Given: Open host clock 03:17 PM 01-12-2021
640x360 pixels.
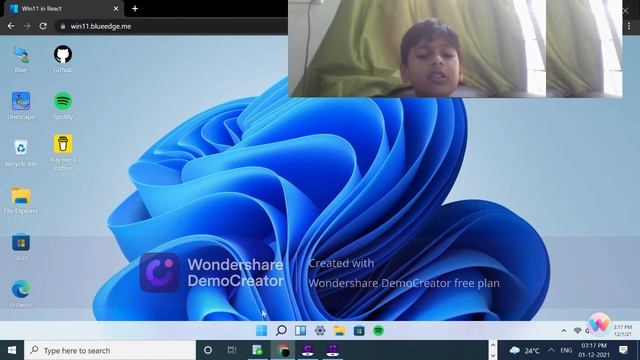Looking at the screenshot, I should 594,350.
